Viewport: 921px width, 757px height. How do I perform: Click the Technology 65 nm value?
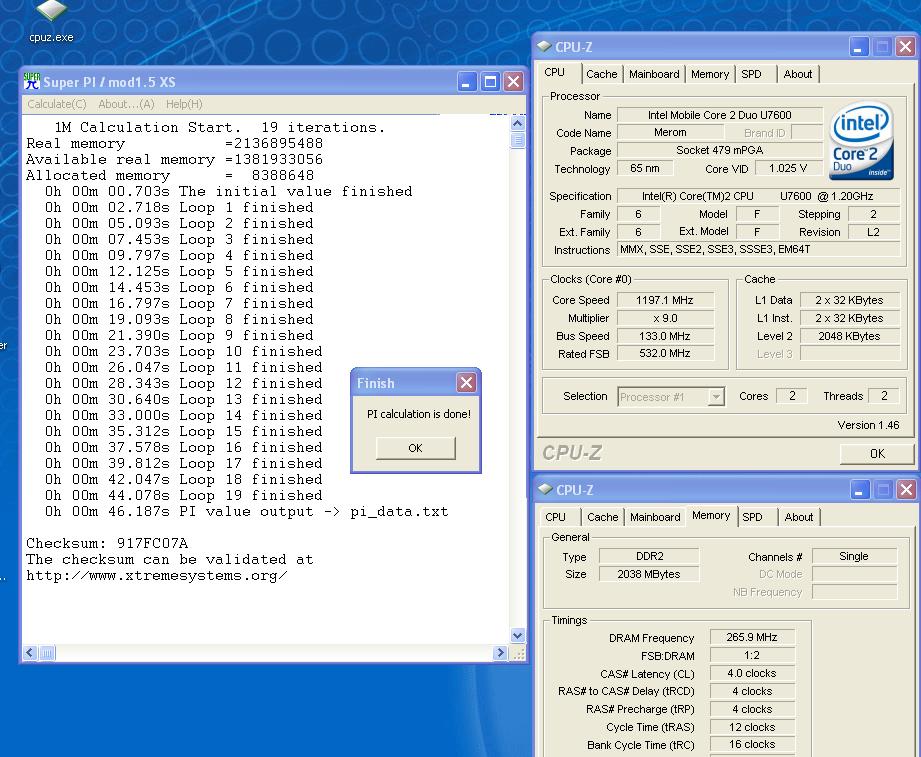(x=645, y=169)
